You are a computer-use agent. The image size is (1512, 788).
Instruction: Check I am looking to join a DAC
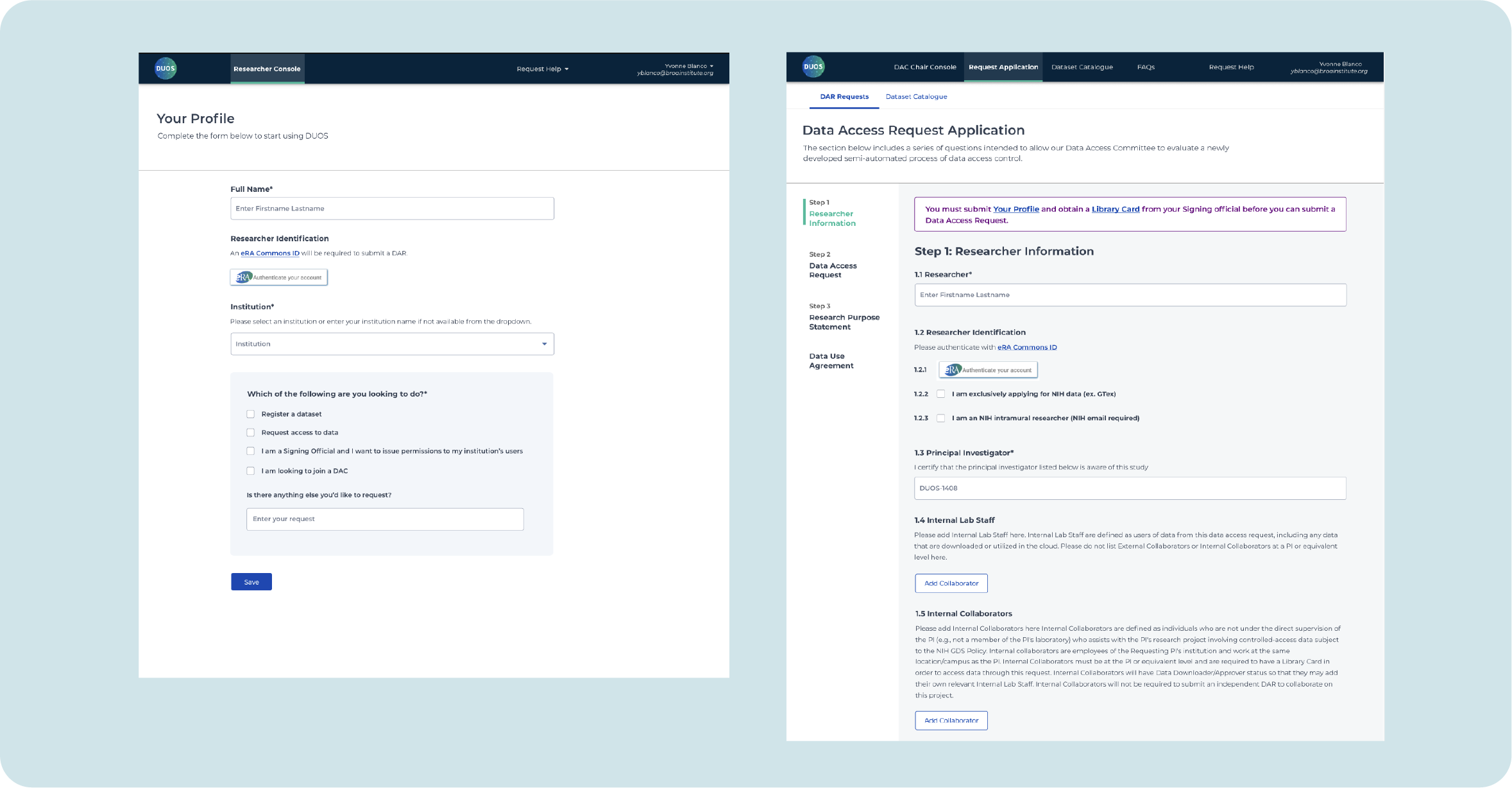(x=251, y=471)
